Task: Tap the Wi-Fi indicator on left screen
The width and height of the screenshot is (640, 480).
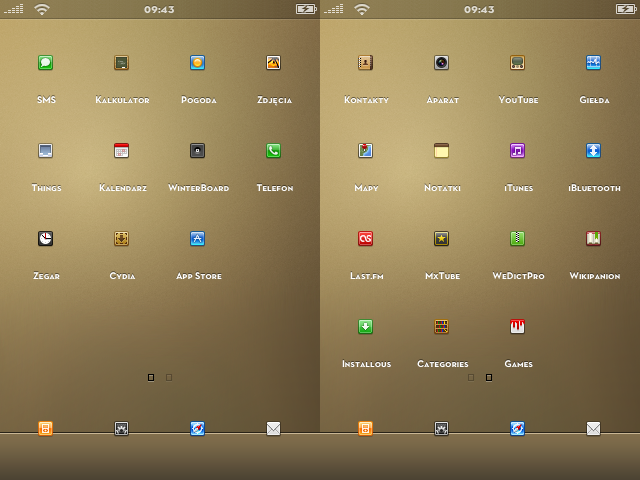Action: (x=42, y=9)
